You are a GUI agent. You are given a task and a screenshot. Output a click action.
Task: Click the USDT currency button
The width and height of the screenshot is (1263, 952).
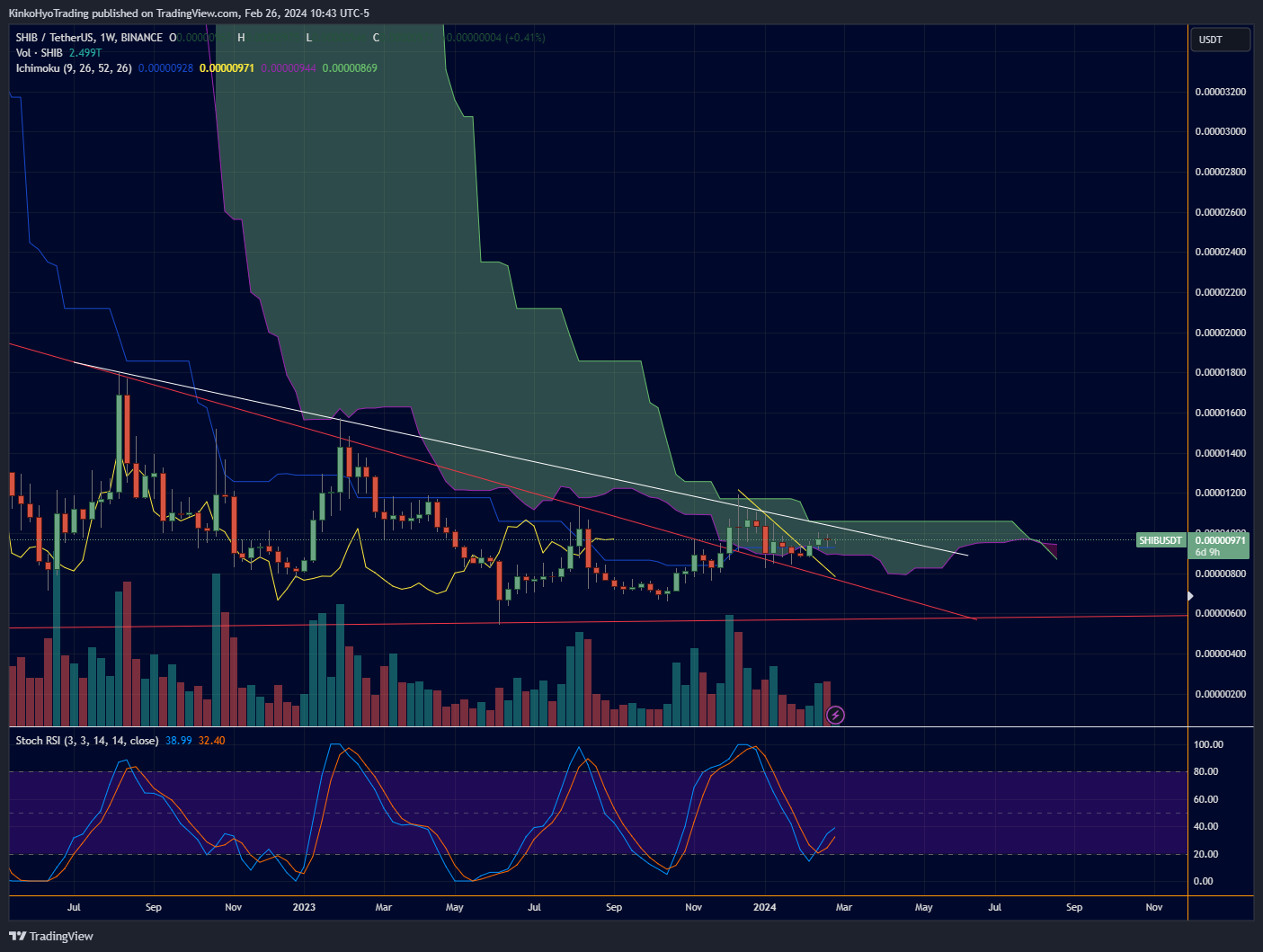[1220, 40]
